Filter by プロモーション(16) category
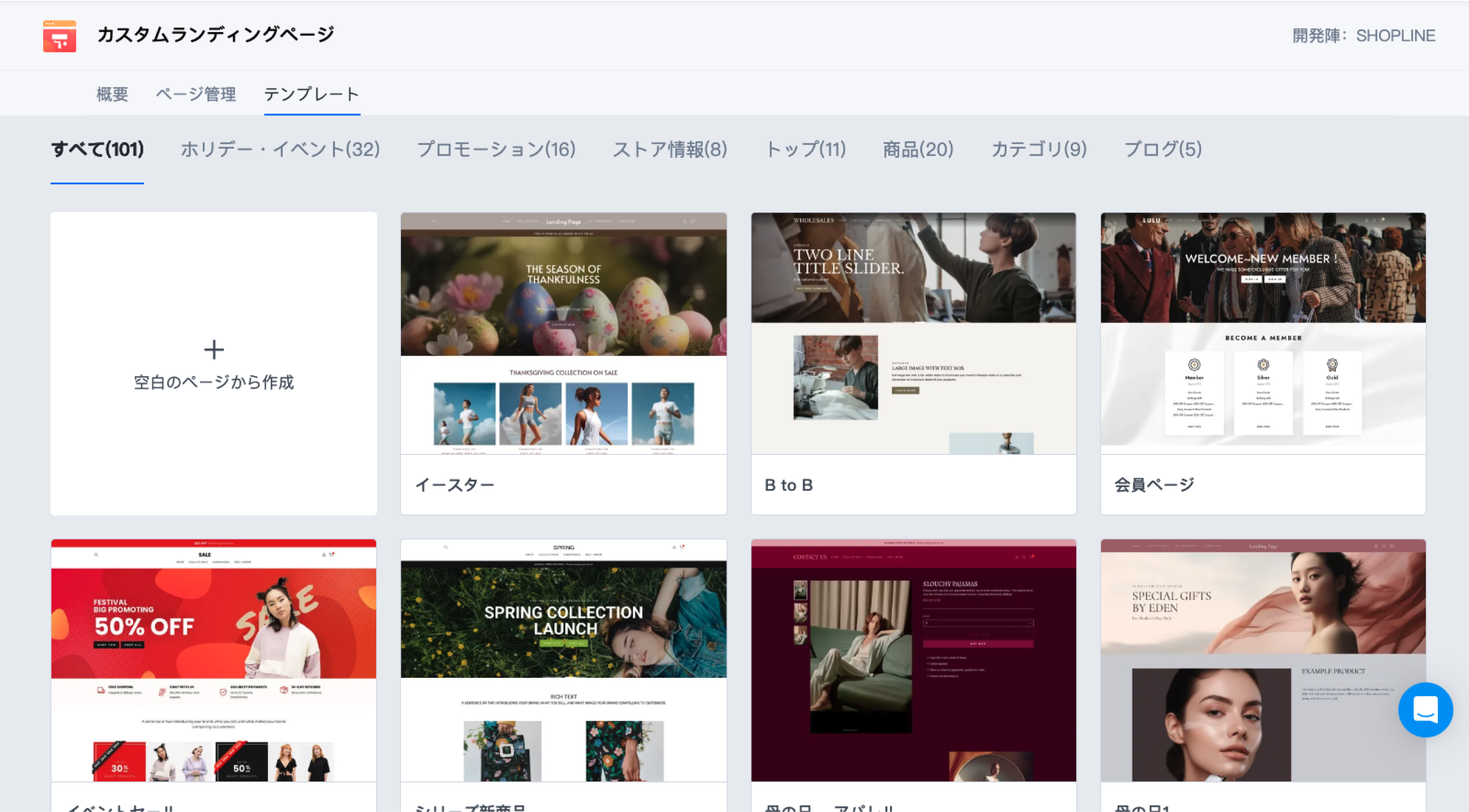 496,149
